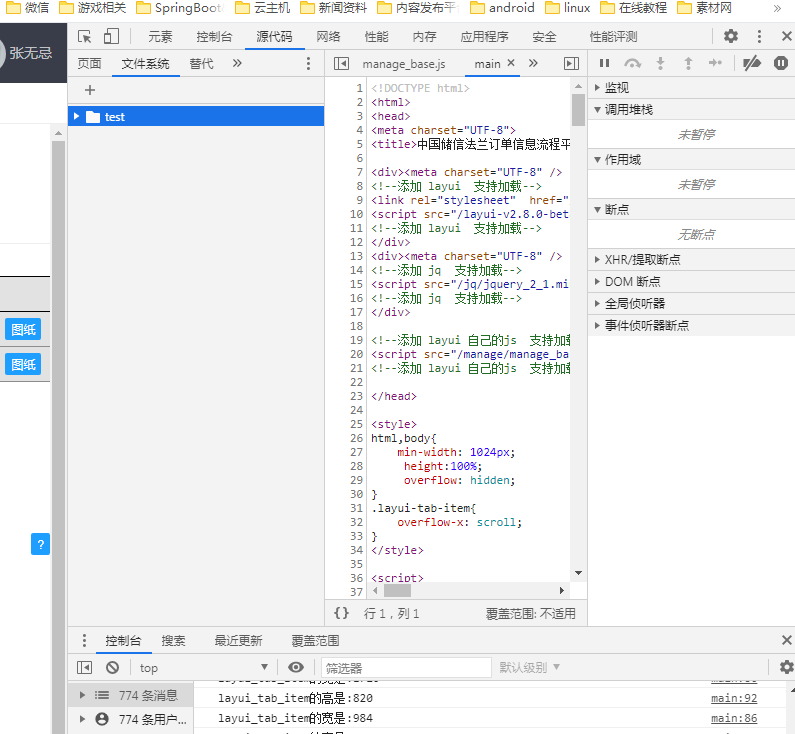Open 最近更新 tab in drawer

coord(238,641)
